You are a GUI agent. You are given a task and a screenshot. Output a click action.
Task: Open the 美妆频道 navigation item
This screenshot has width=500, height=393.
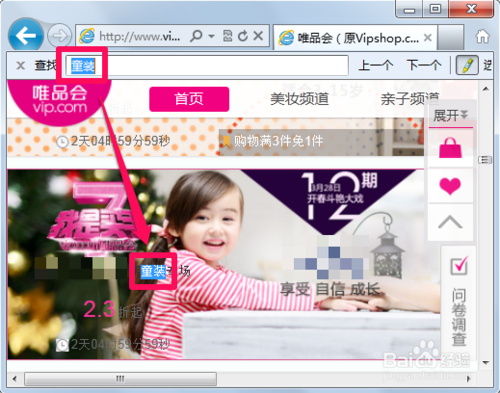coord(299,99)
